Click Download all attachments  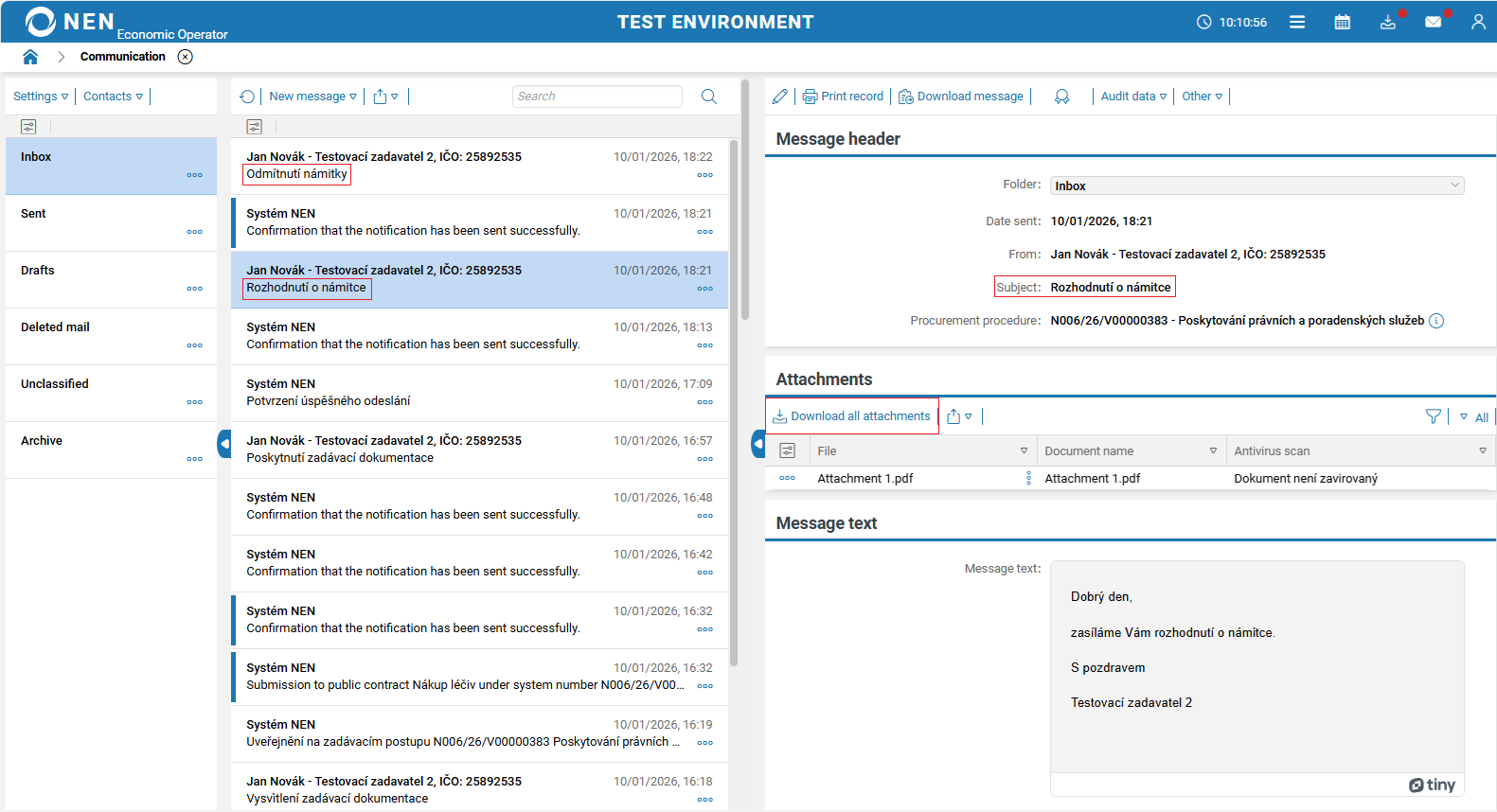852,416
